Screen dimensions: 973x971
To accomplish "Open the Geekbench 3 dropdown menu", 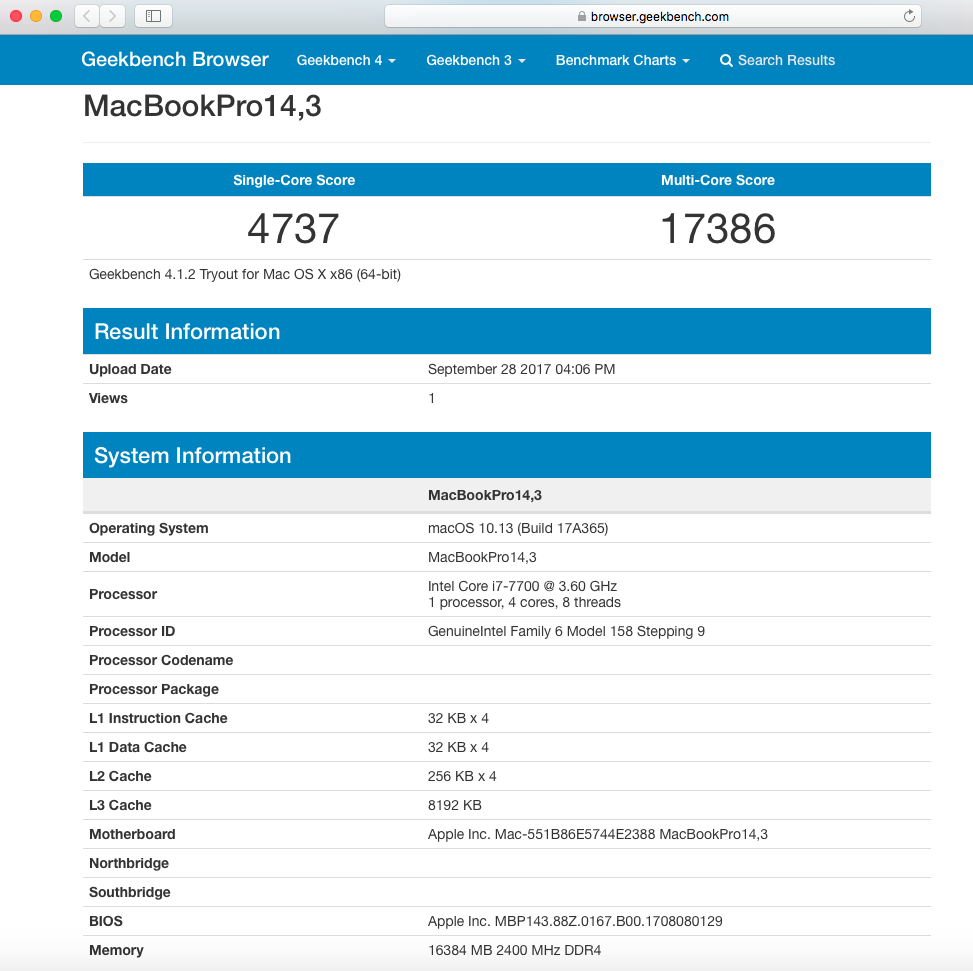I will coord(475,60).
